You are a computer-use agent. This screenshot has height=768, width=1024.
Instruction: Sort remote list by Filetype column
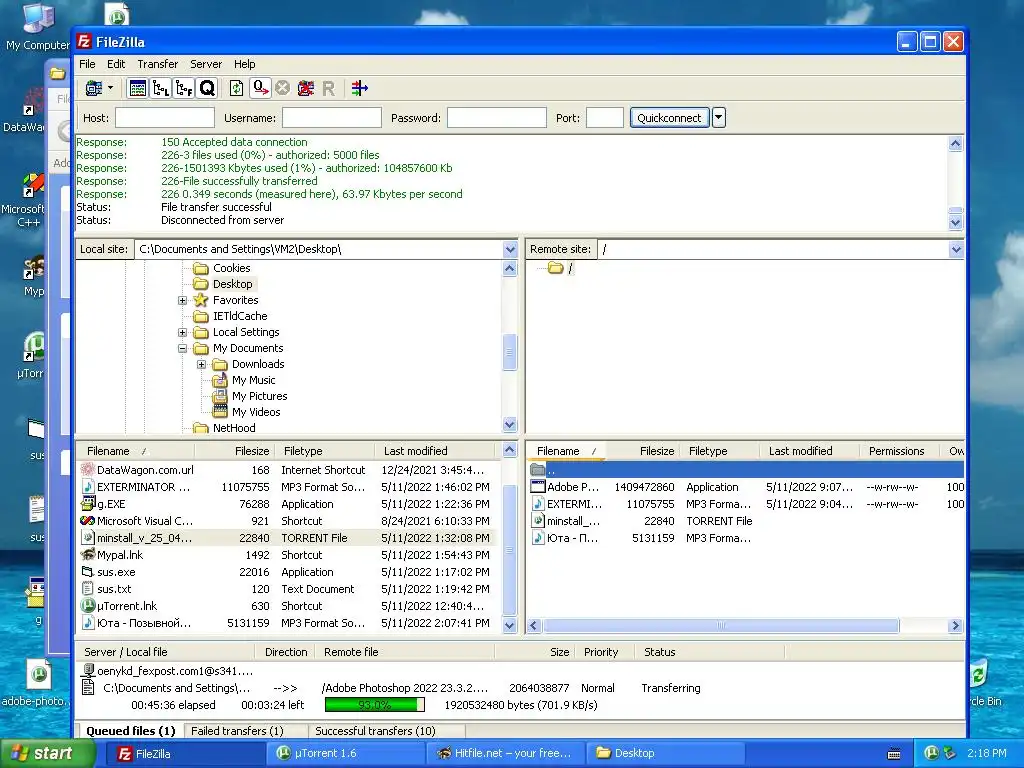point(708,451)
